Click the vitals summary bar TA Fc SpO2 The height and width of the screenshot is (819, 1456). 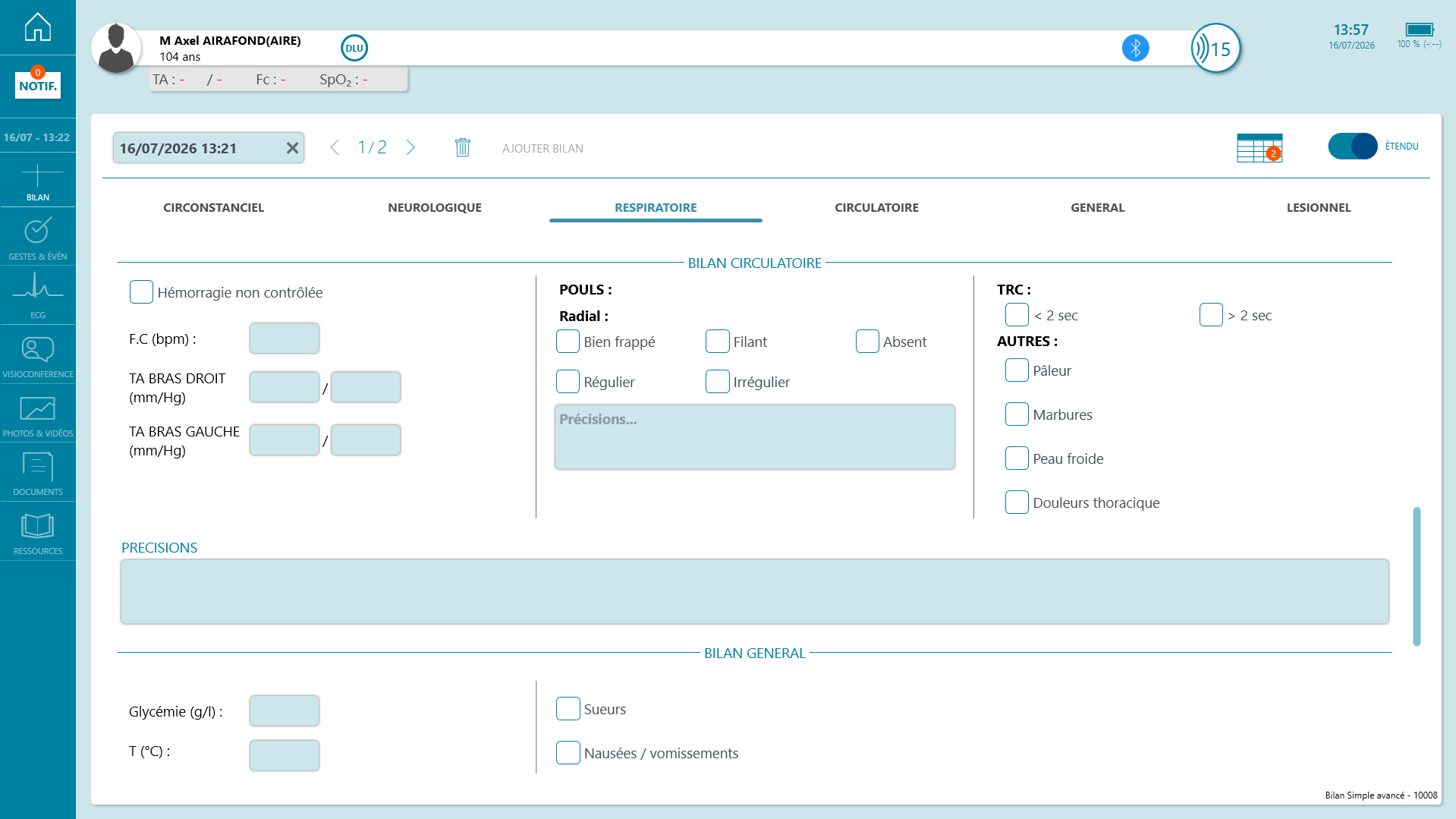point(278,79)
